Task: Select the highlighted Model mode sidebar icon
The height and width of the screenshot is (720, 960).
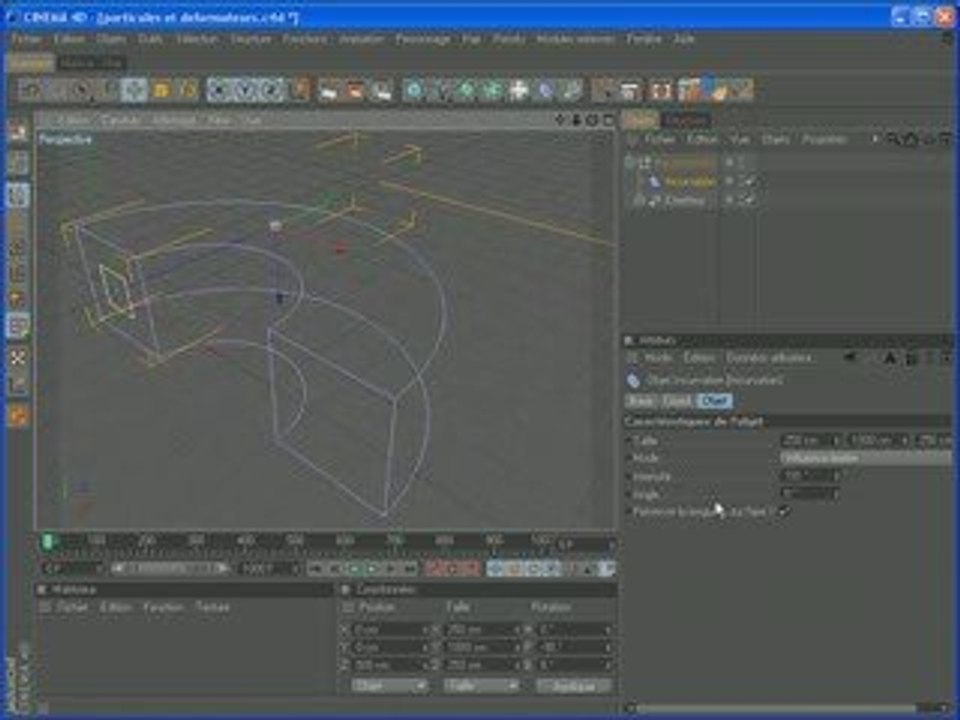Action: [x=18, y=195]
